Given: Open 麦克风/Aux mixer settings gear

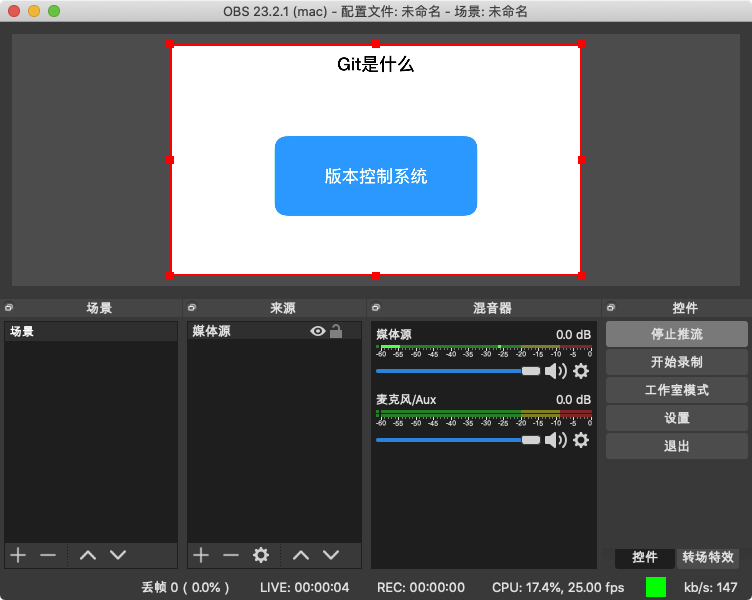Looking at the screenshot, I should tap(581, 440).
